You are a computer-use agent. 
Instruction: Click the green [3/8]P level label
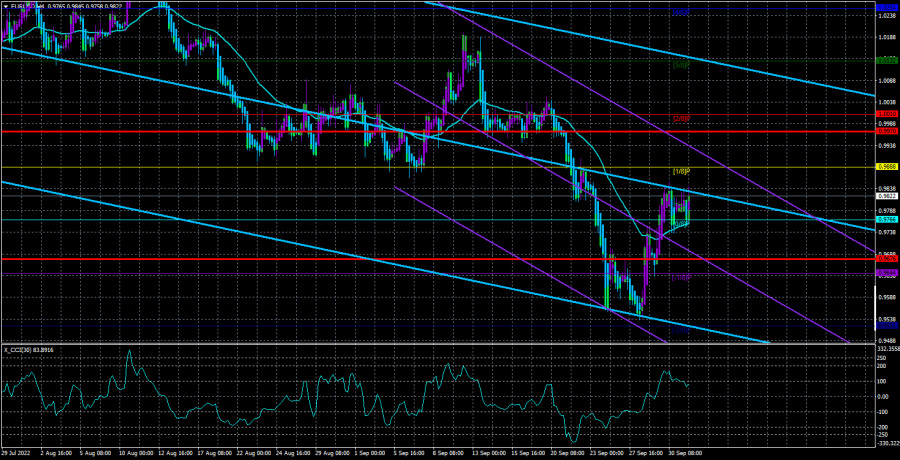click(x=681, y=65)
